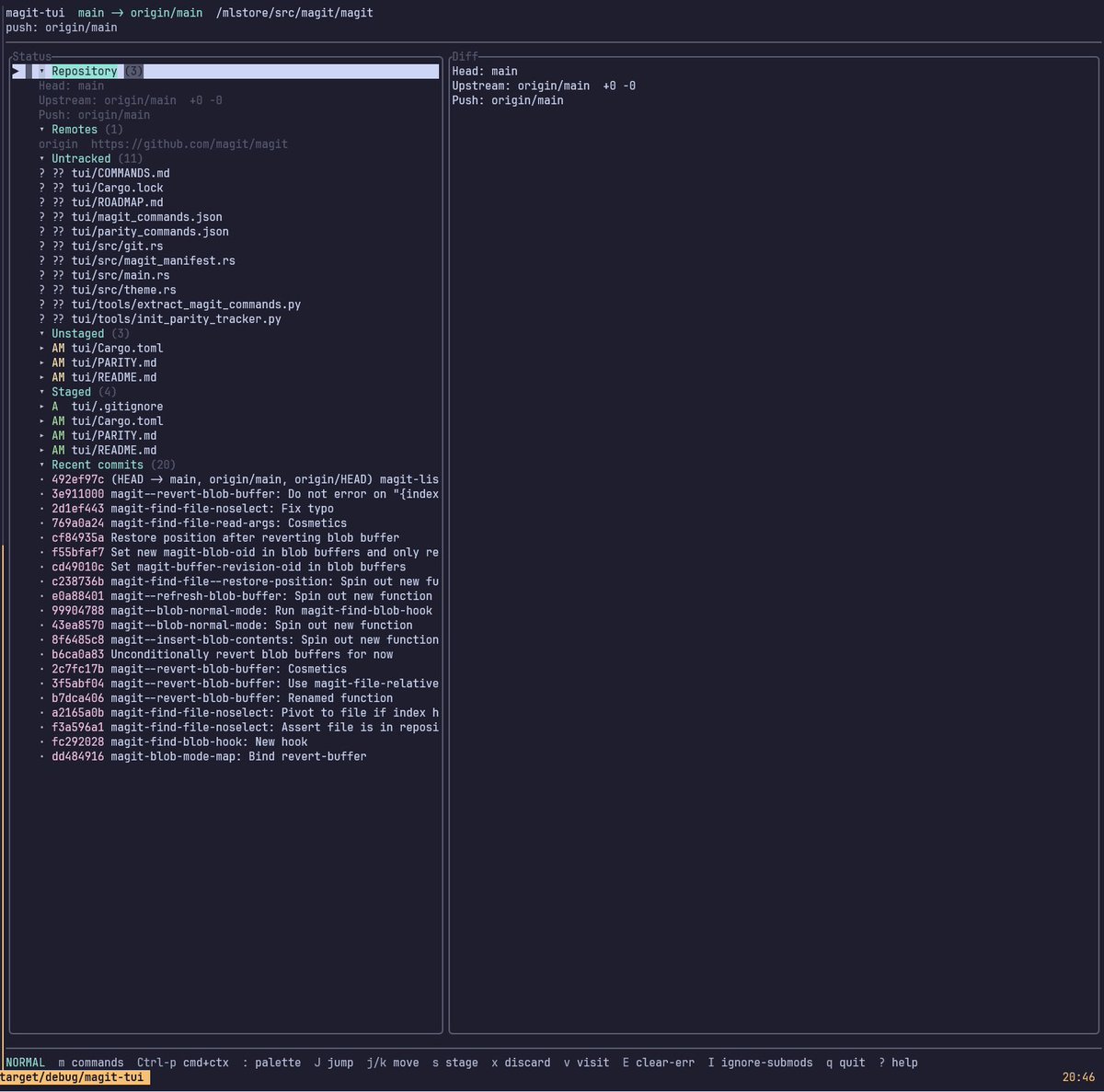The width and height of the screenshot is (1104, 1092).
Task: Select commit f3a596a1
Action: tap(239, 728)
